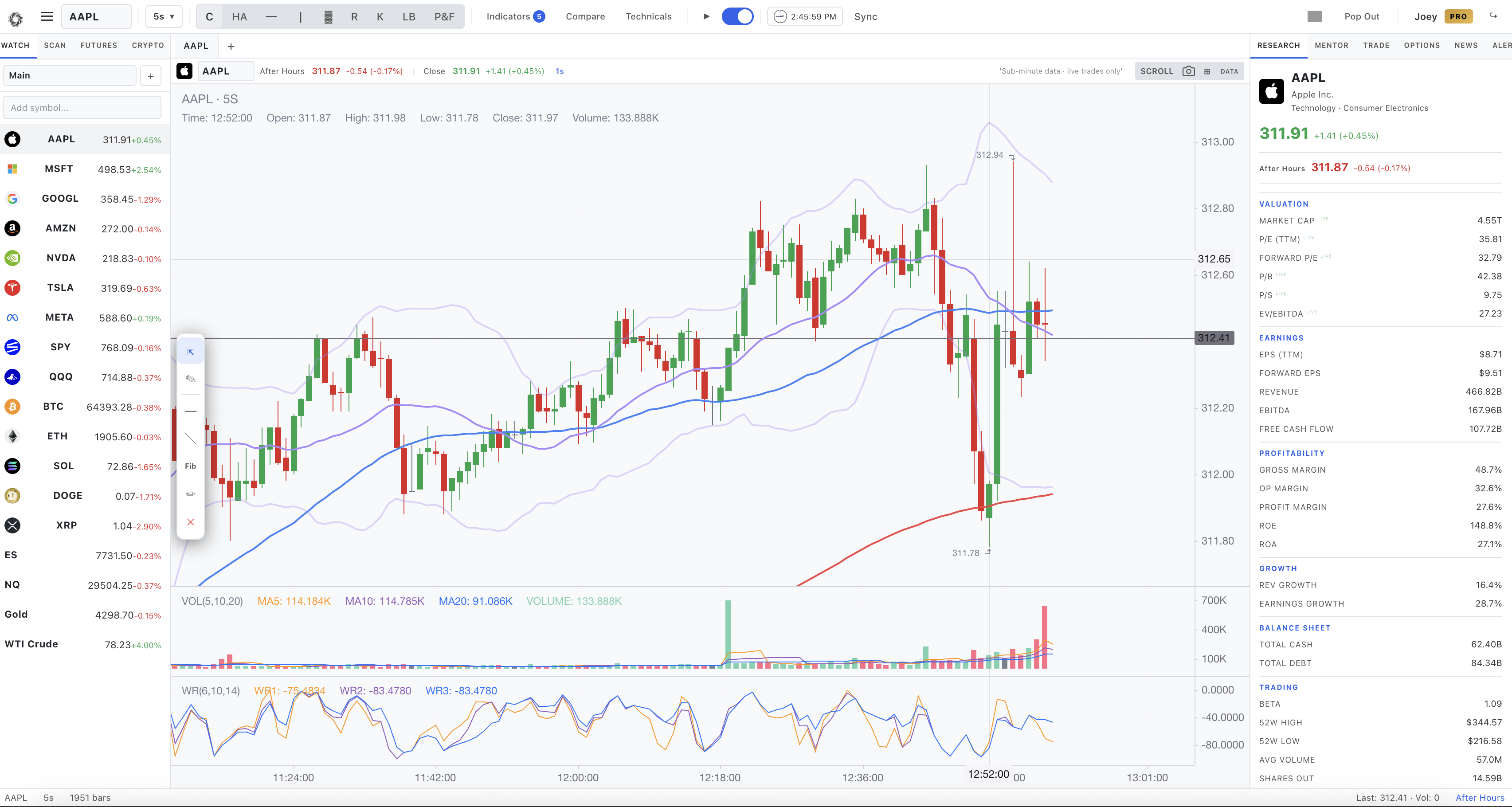Click the 312.41 price axis label
1512x807 pixels.
click(1214, 337)
